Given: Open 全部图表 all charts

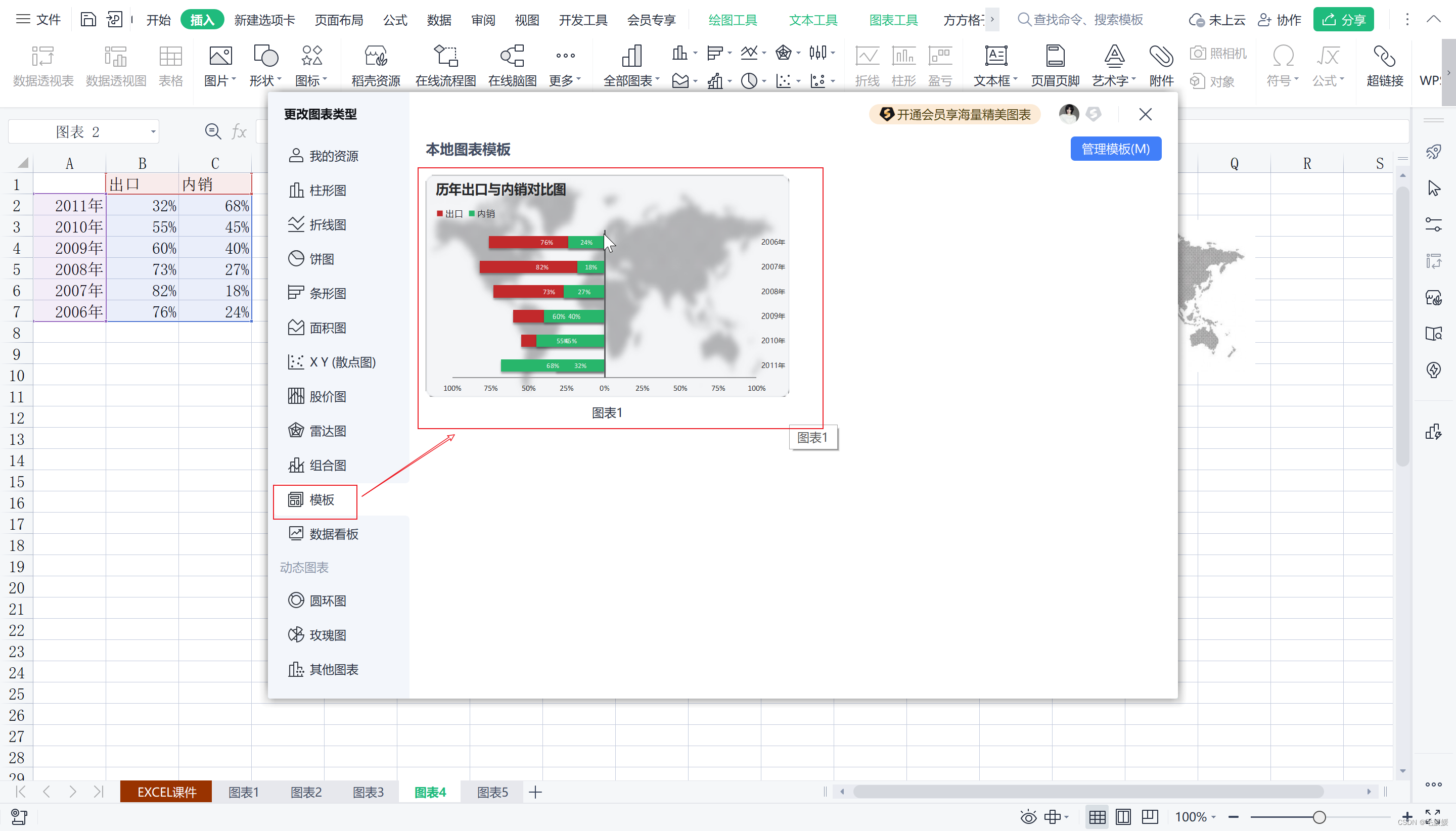Looking at the screenshot, I should (x=631, y=66).
